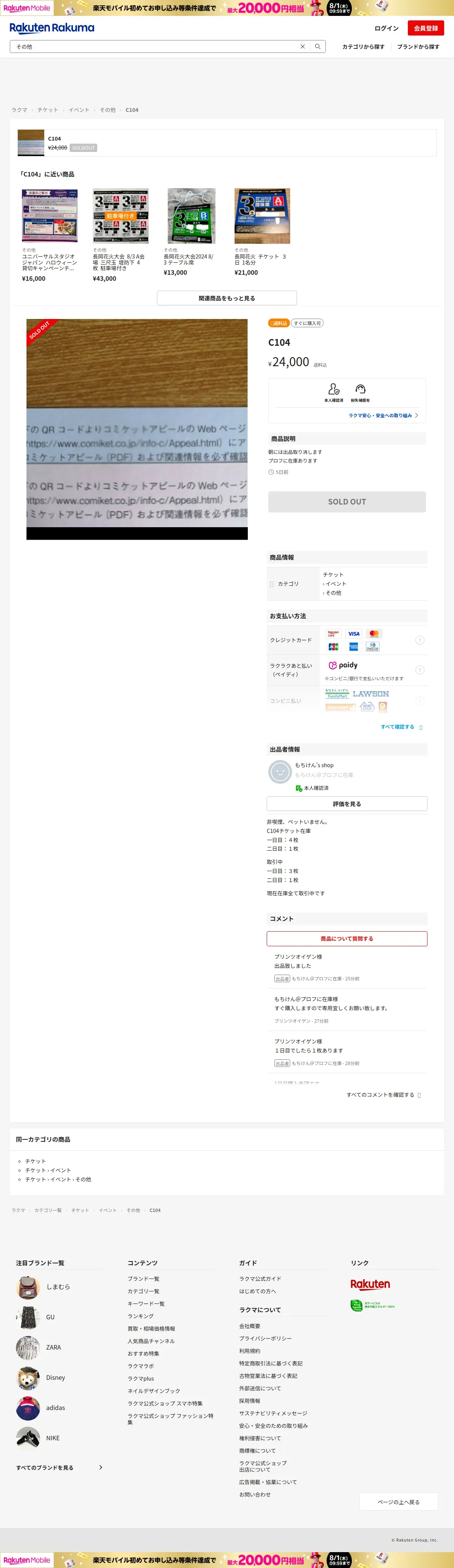
Task: Open 買取・相場価格情報 footer link
Action: [151, 1329]
